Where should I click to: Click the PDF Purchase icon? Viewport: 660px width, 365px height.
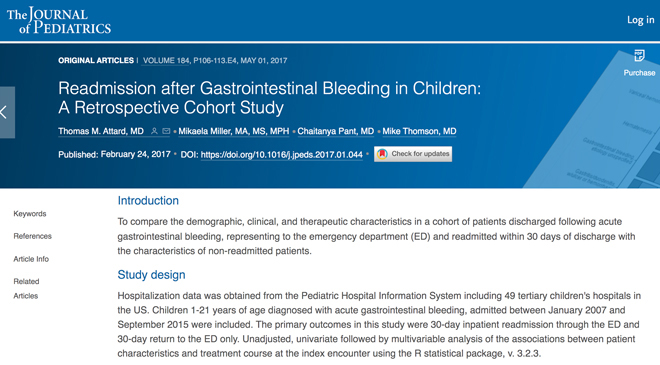click(x=639, y=55)
